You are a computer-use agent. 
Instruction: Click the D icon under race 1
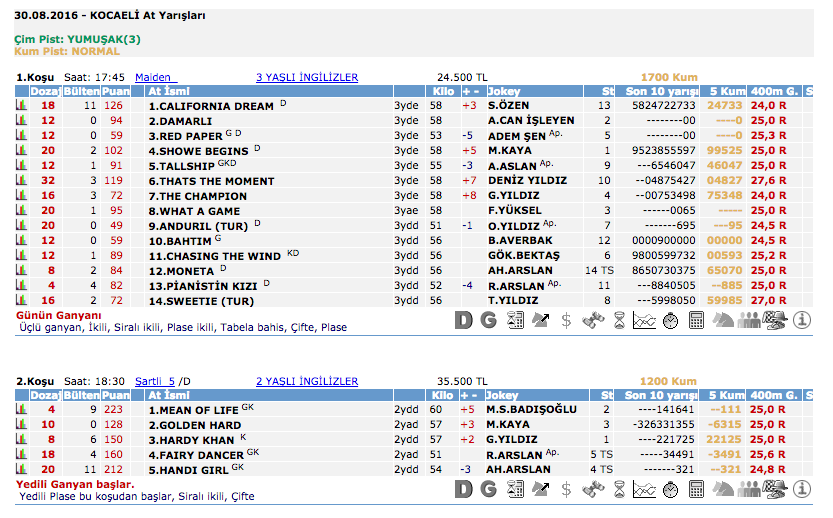click(x=463, y=320)
